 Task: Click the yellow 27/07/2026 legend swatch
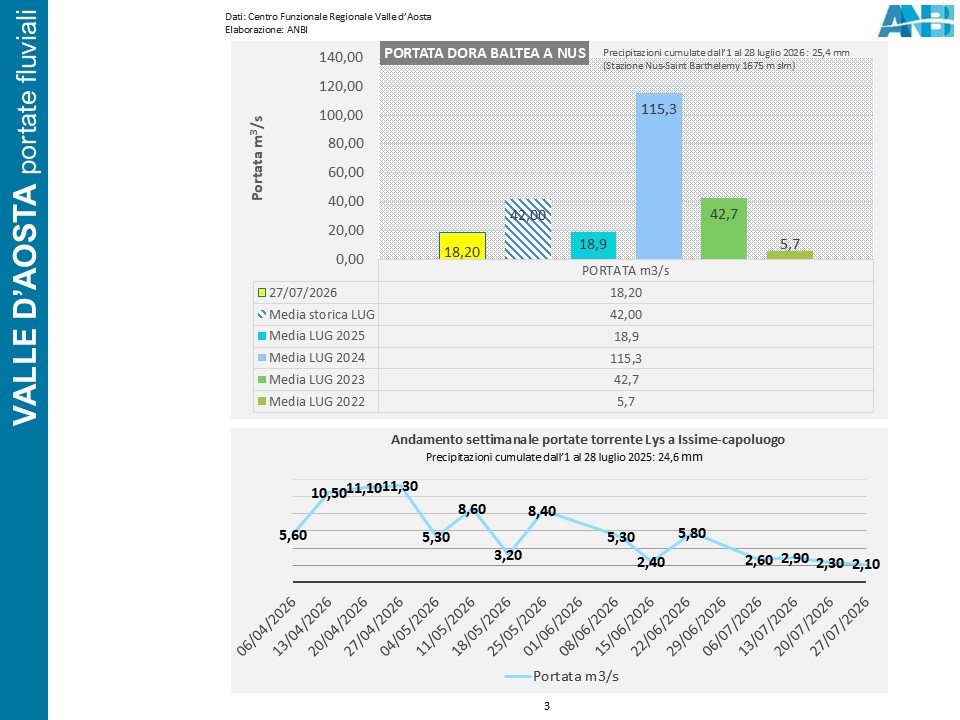tap(262, 293)
